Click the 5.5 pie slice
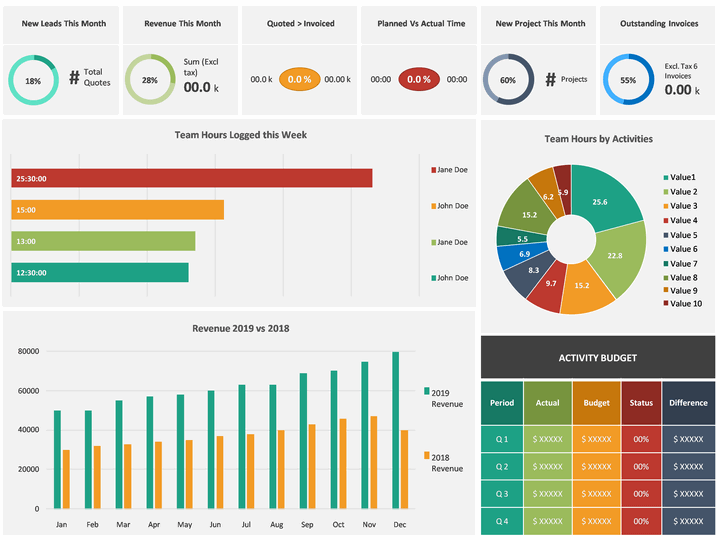This screenshot has height=540, width=720. (x=521, y=237)
